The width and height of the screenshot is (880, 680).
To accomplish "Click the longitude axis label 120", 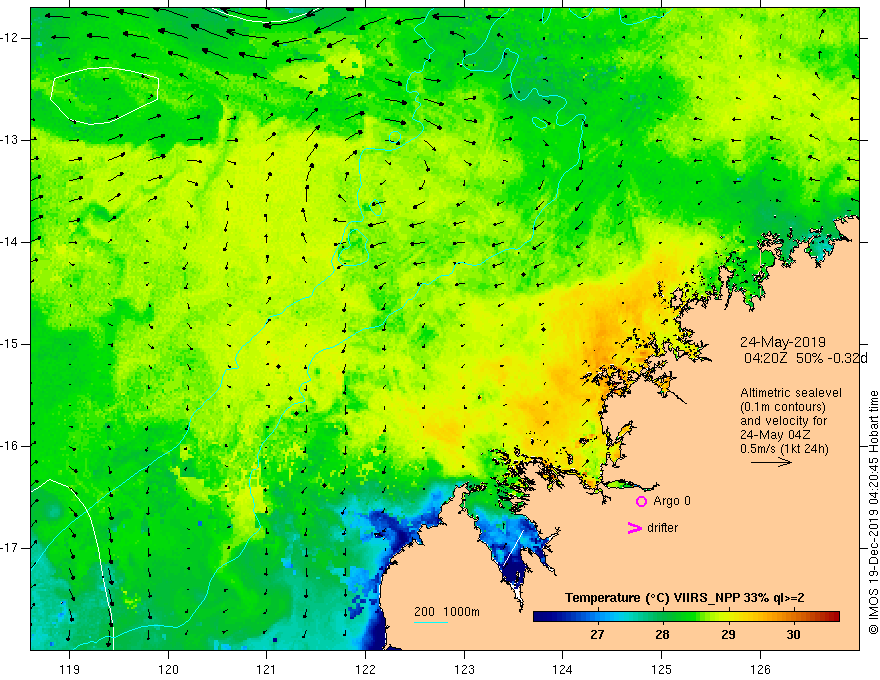I will tap(168, 669).
